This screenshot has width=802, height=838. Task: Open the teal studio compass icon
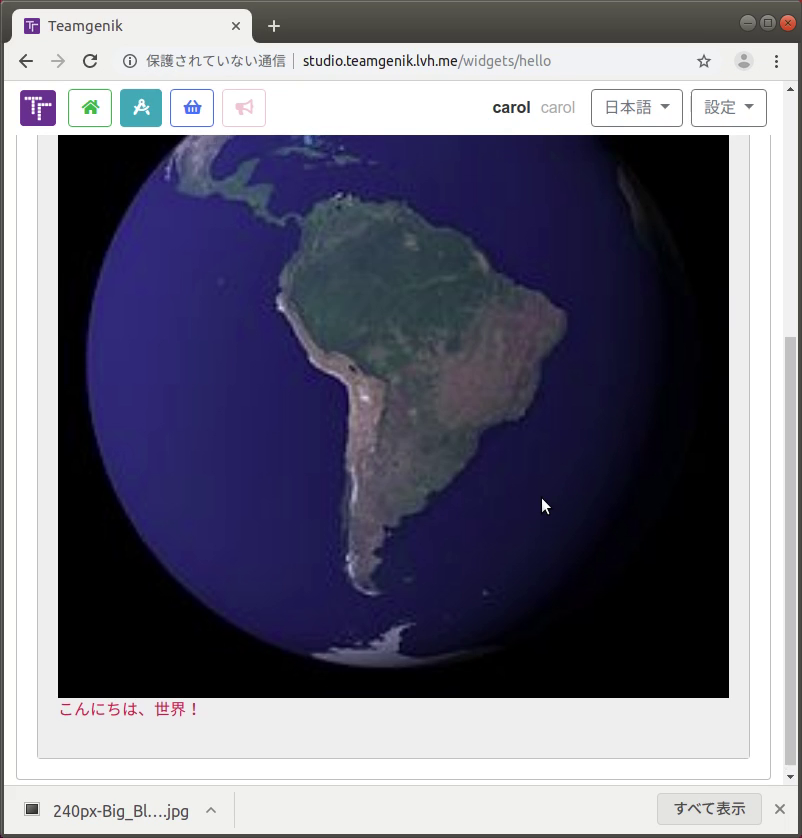[x=141, y=108]
